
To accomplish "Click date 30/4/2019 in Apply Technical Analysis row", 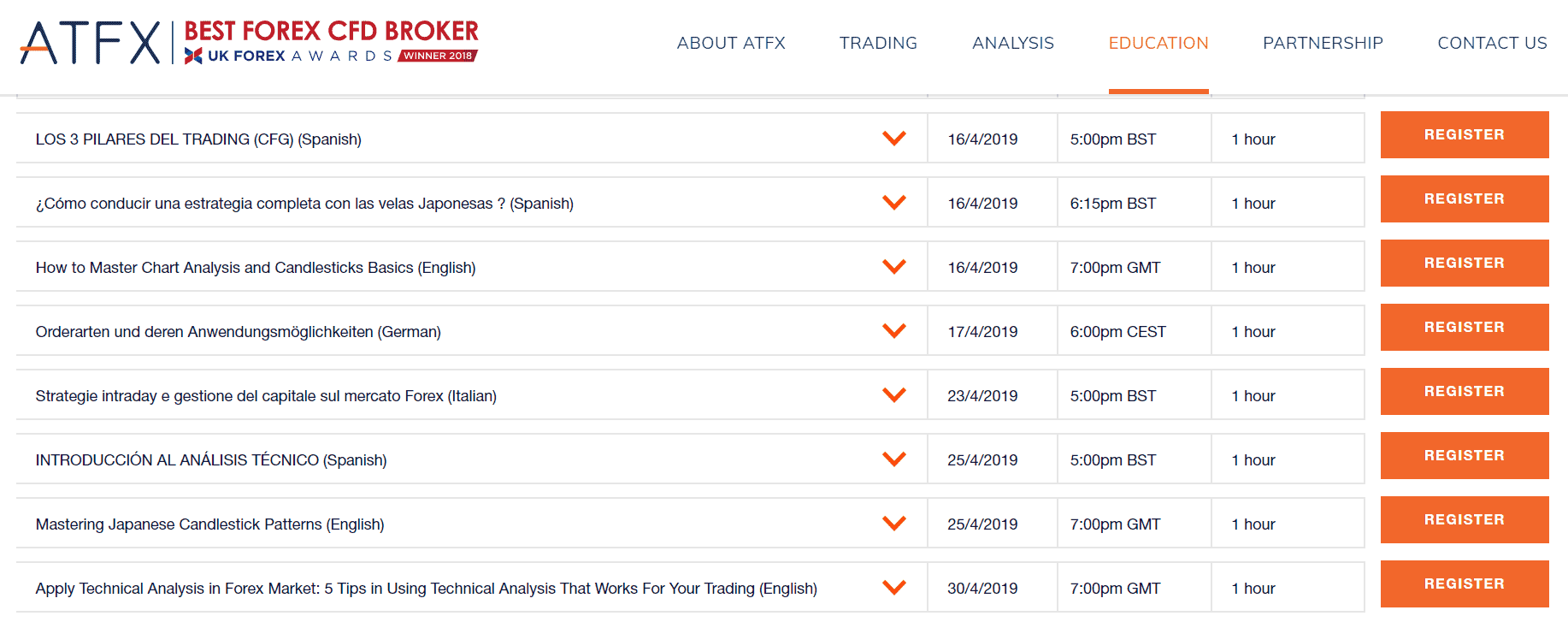I will click(x=982, y=589).
